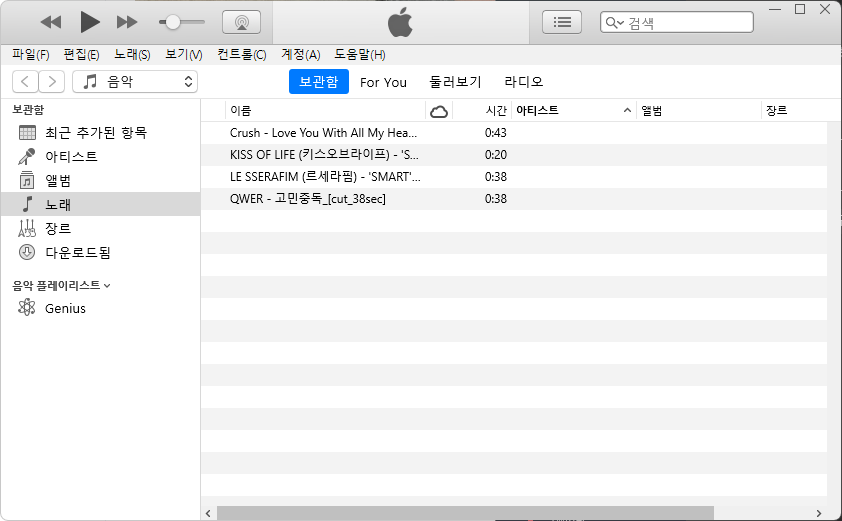The image size is (842, 521).
Task: Select the 보관함 tab
Action: 318,82
